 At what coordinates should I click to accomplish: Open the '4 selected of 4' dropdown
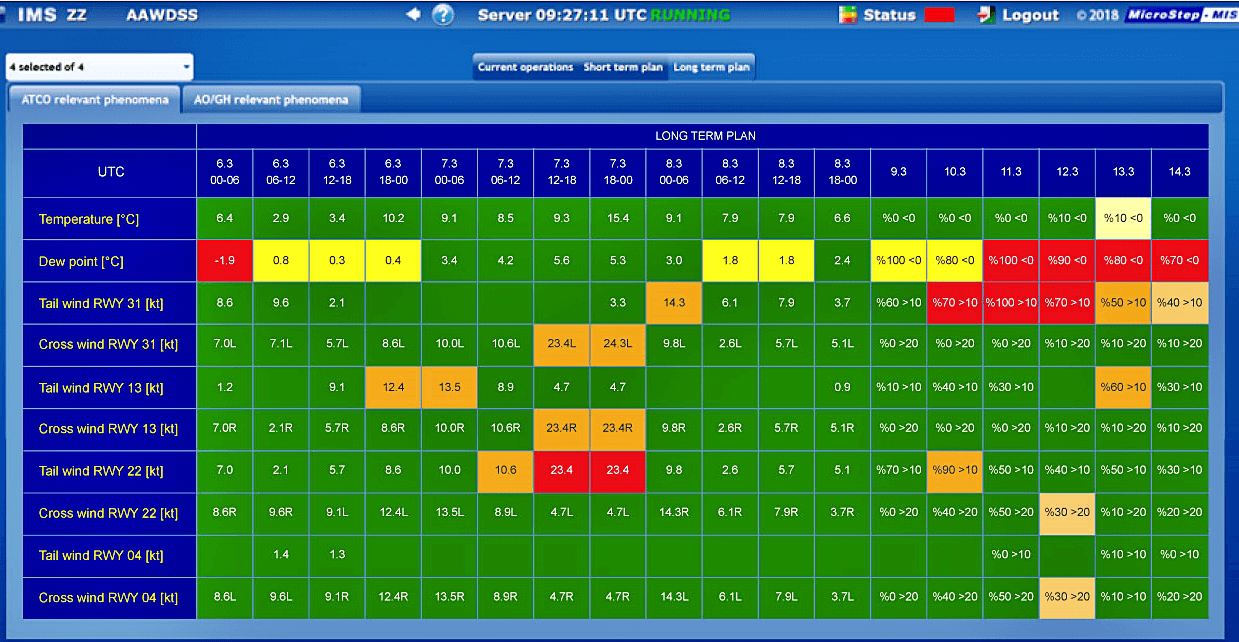[x=97, y=65]
